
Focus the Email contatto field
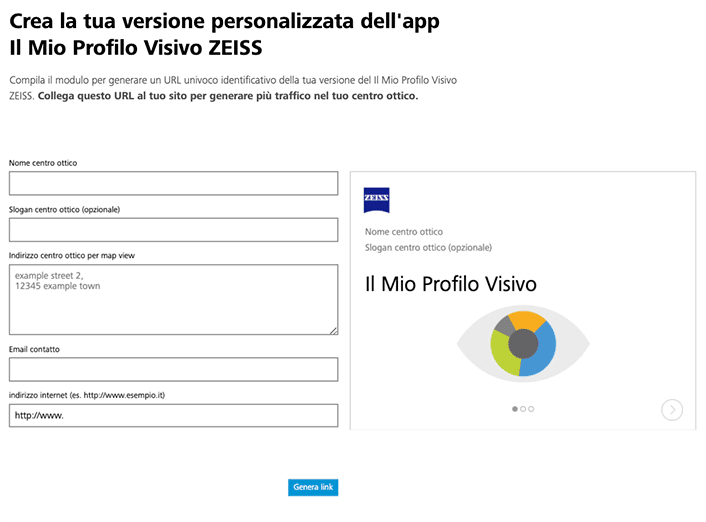(x=173, y=369)
